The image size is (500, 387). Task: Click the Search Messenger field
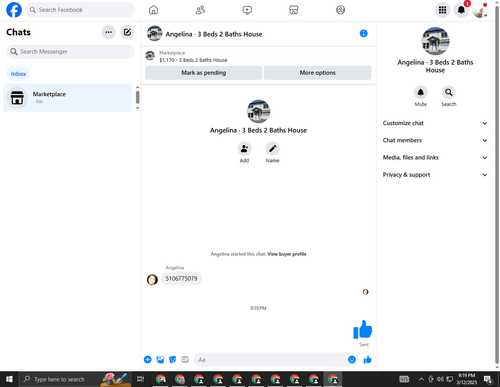tap(70, 52)
